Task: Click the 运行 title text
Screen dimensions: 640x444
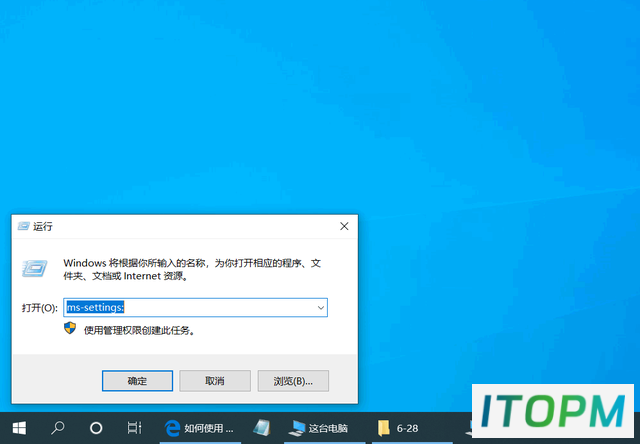Action: pyautogui.click(x=43, y=226)
